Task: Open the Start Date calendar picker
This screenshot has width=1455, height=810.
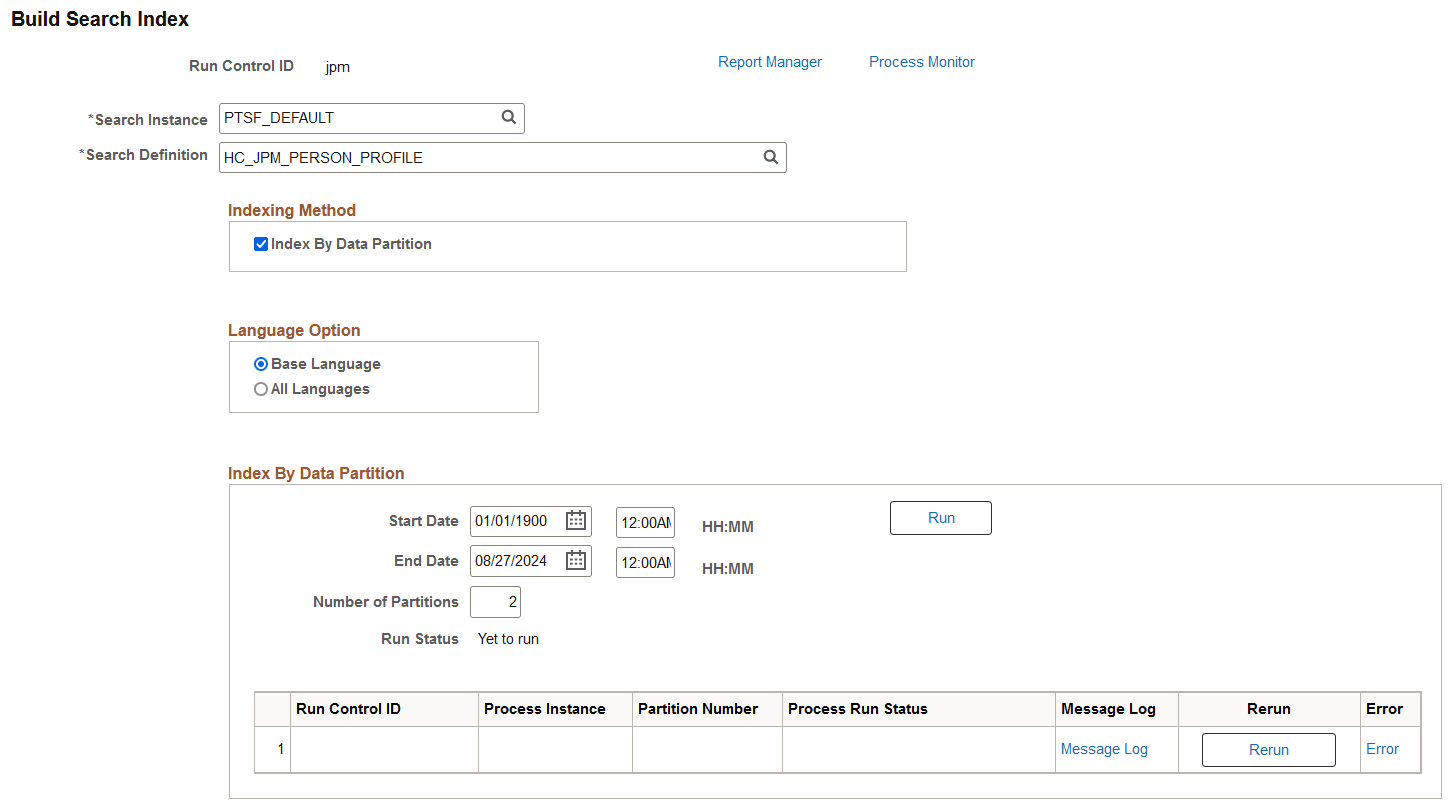Action: (x=575, y=520)
